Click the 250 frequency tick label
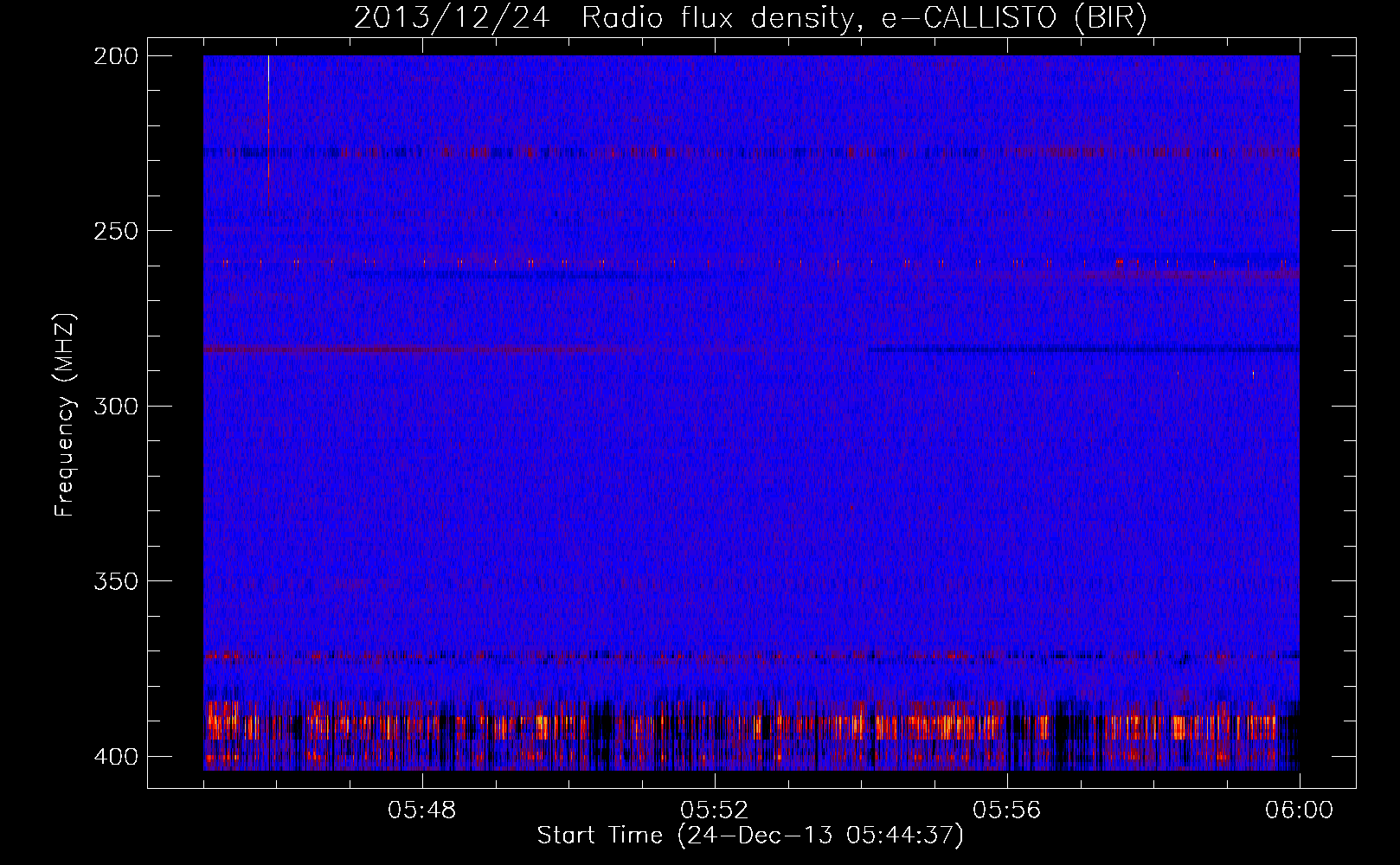This screenshot has height=865, width=1400. coord(116,231)
